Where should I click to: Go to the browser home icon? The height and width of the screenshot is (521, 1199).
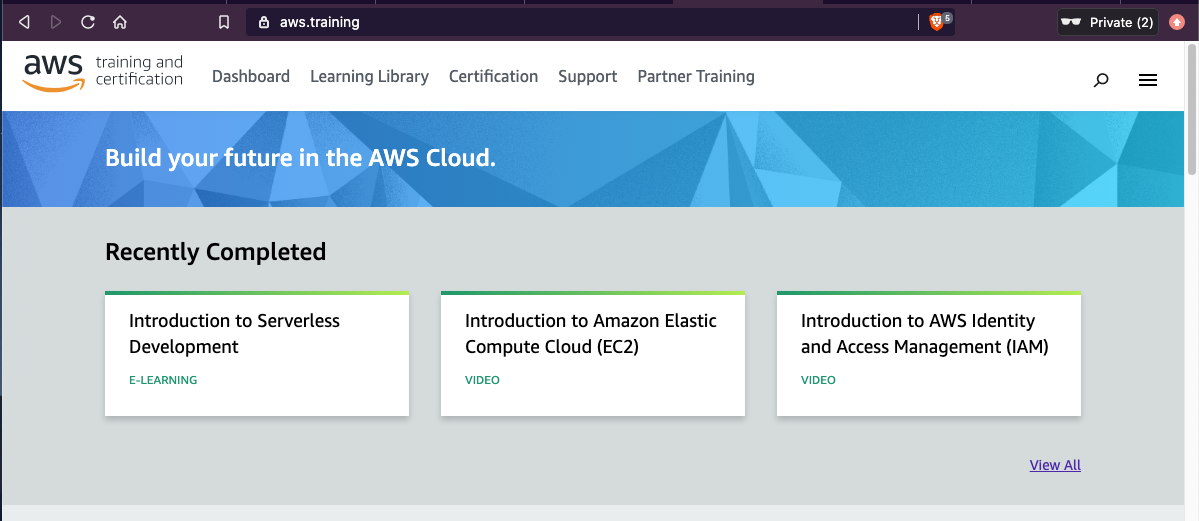point(120,22)
